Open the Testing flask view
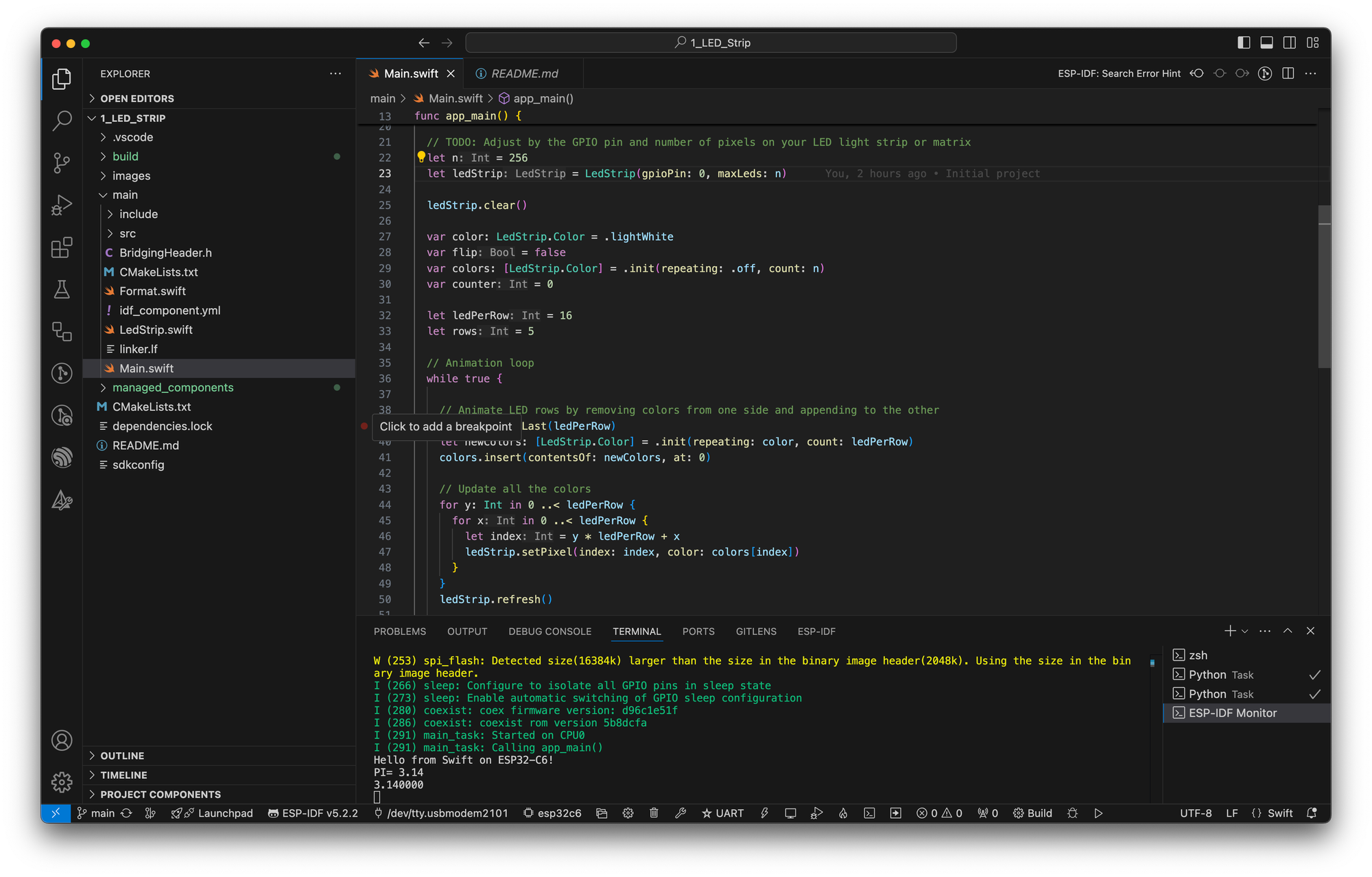This screenshot has width=1372, height=877. coord(62,289)
